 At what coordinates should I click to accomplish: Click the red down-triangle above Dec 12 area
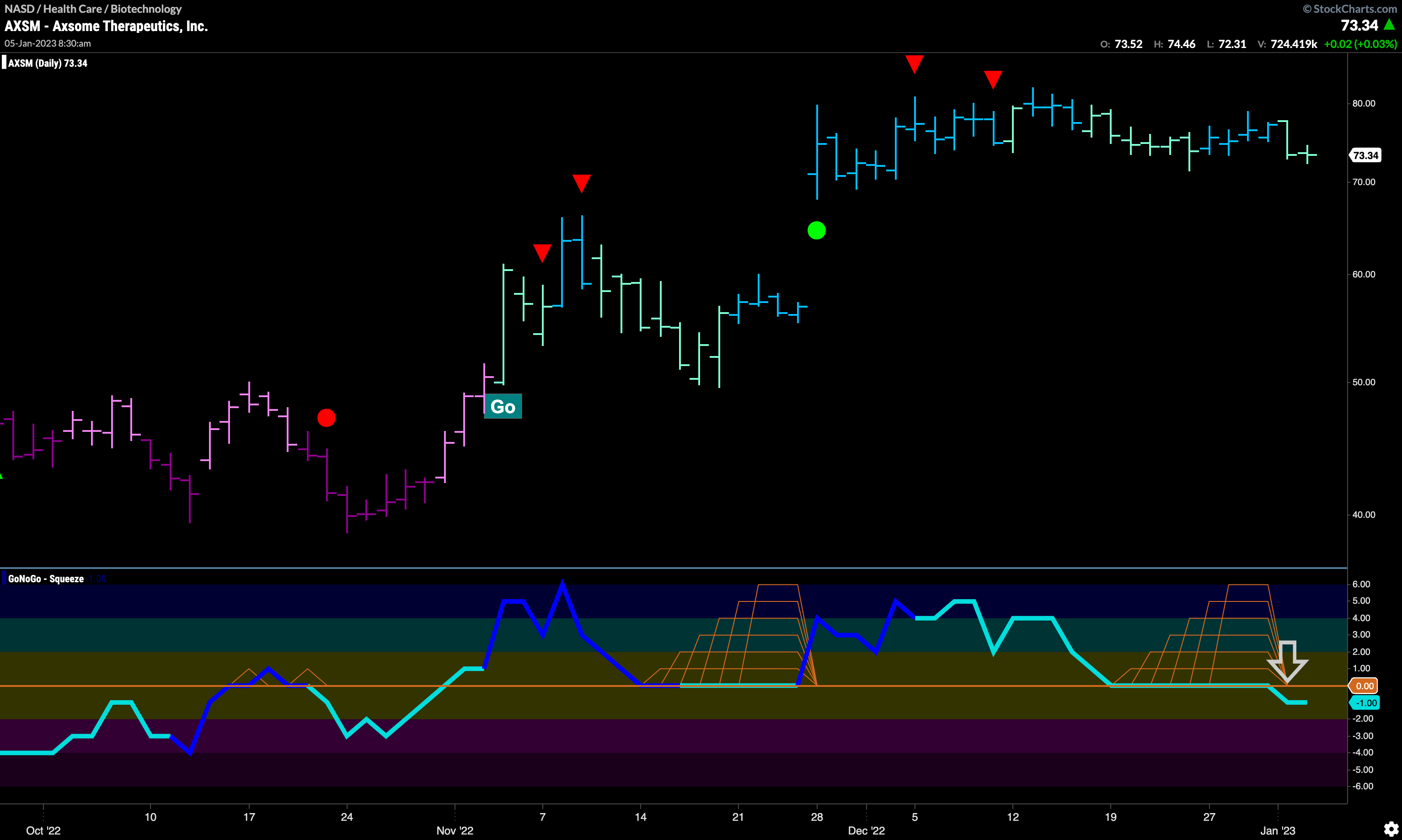point(993,80)
